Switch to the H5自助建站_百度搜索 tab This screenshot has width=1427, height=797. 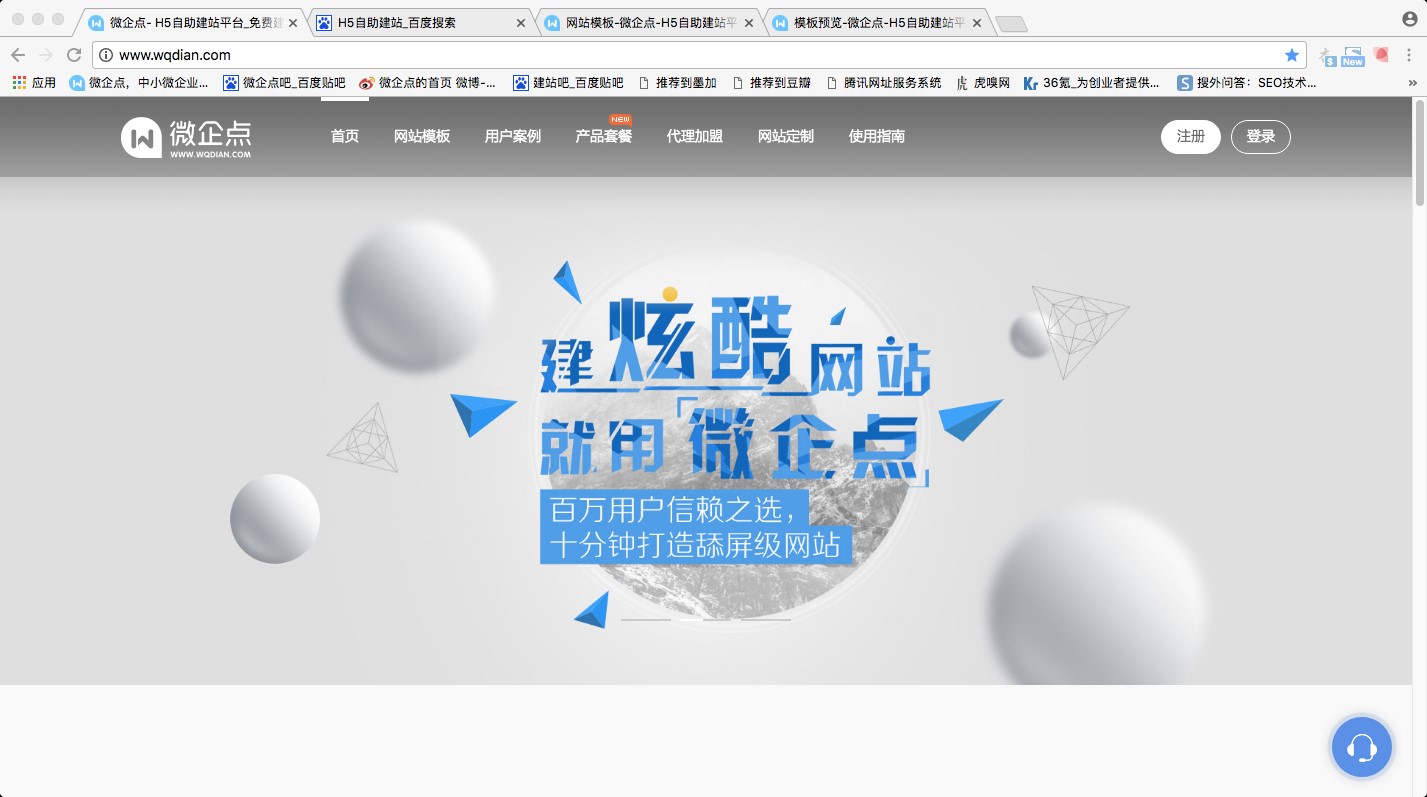(x=420, y=22)
